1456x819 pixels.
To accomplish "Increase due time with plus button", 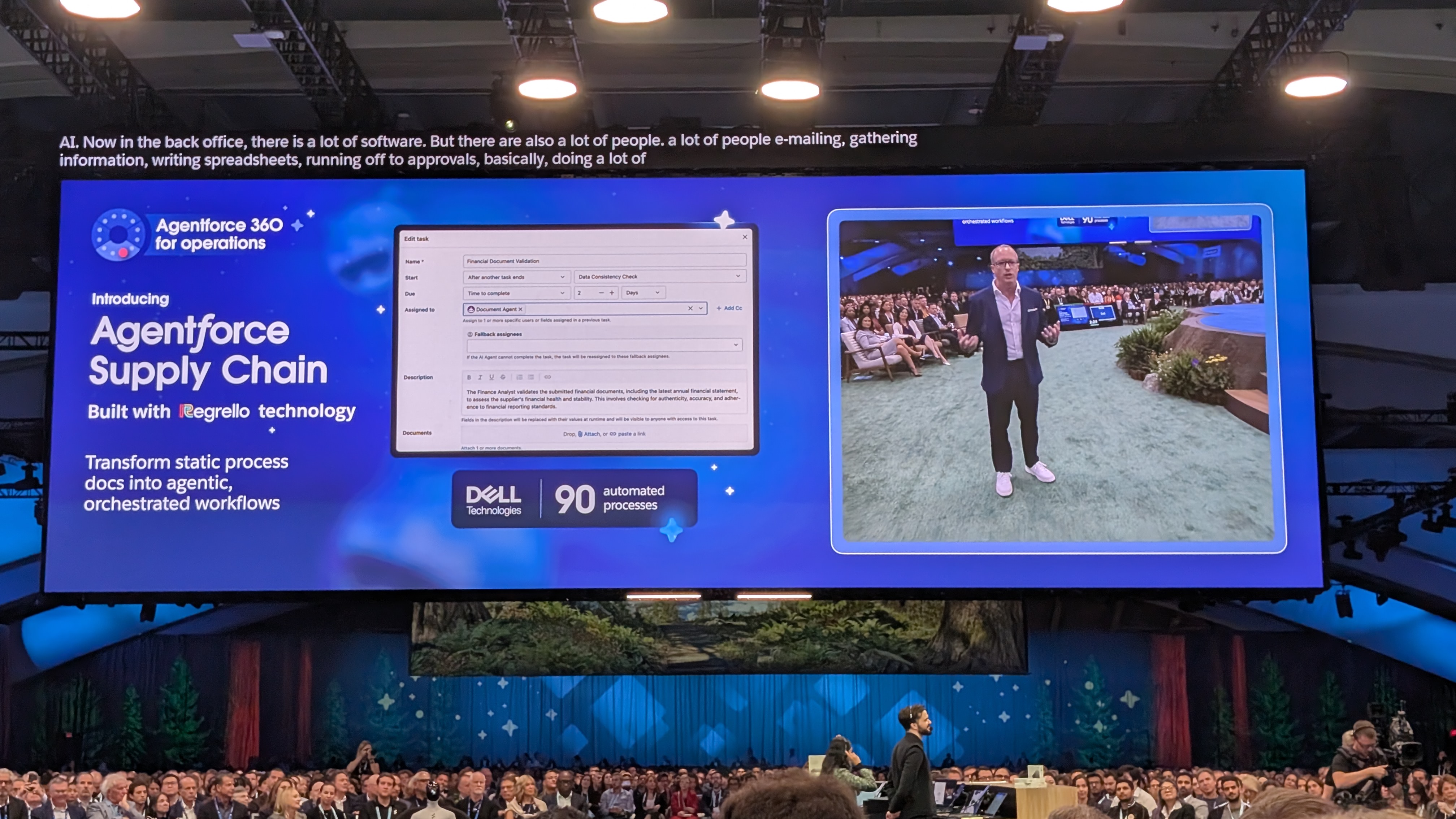I will click(612, 293).
